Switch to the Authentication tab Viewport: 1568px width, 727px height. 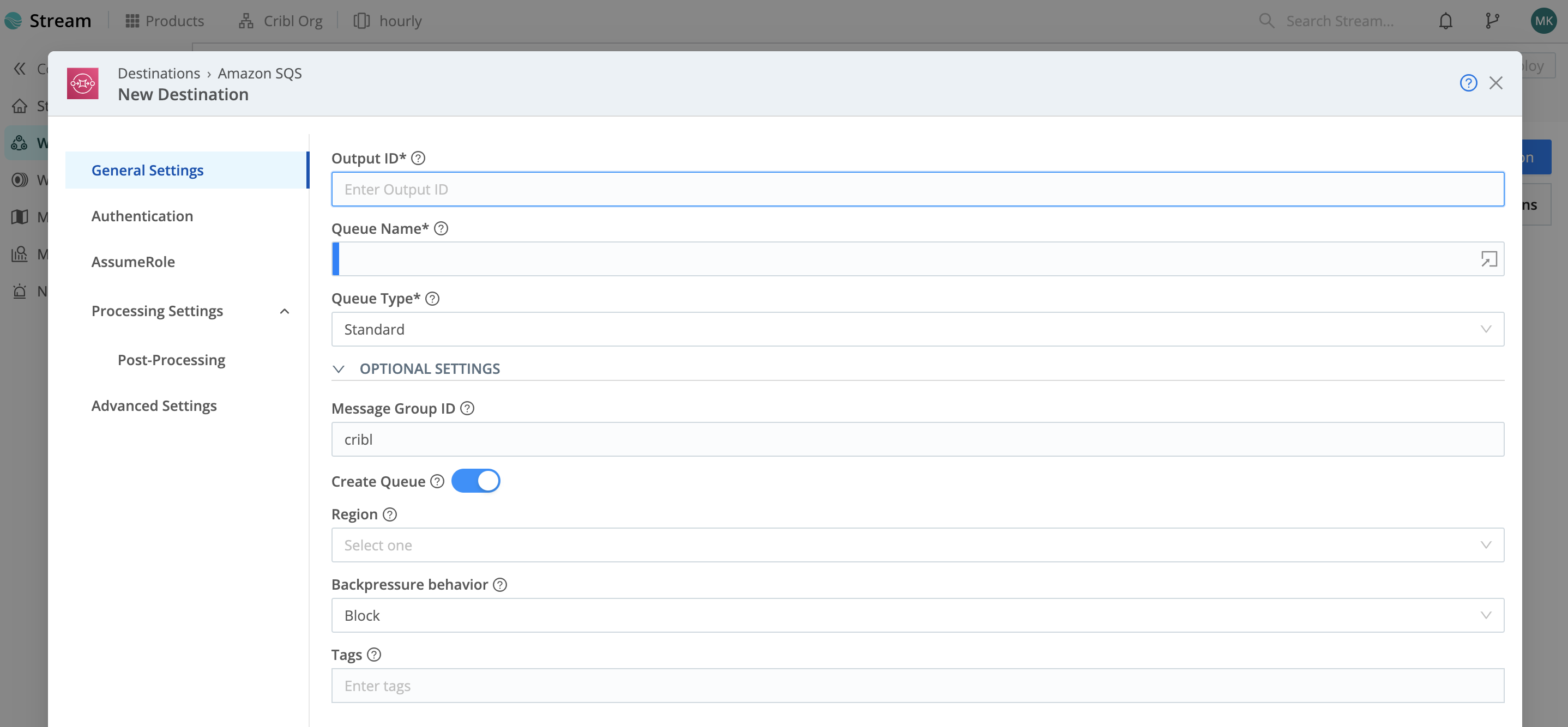tap(142, 216)
